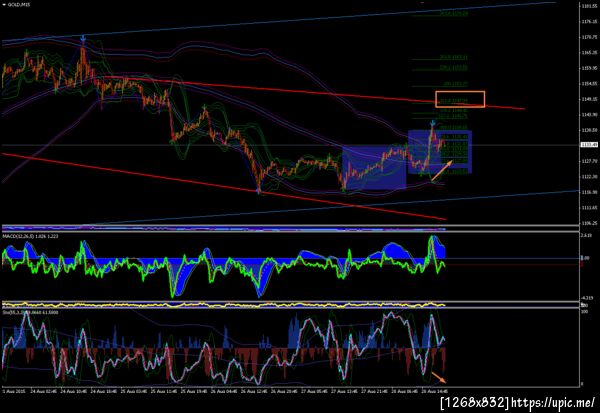
Task: Select the large blue shaded rectangle on the chart
Action: click(x=374, y=167)
